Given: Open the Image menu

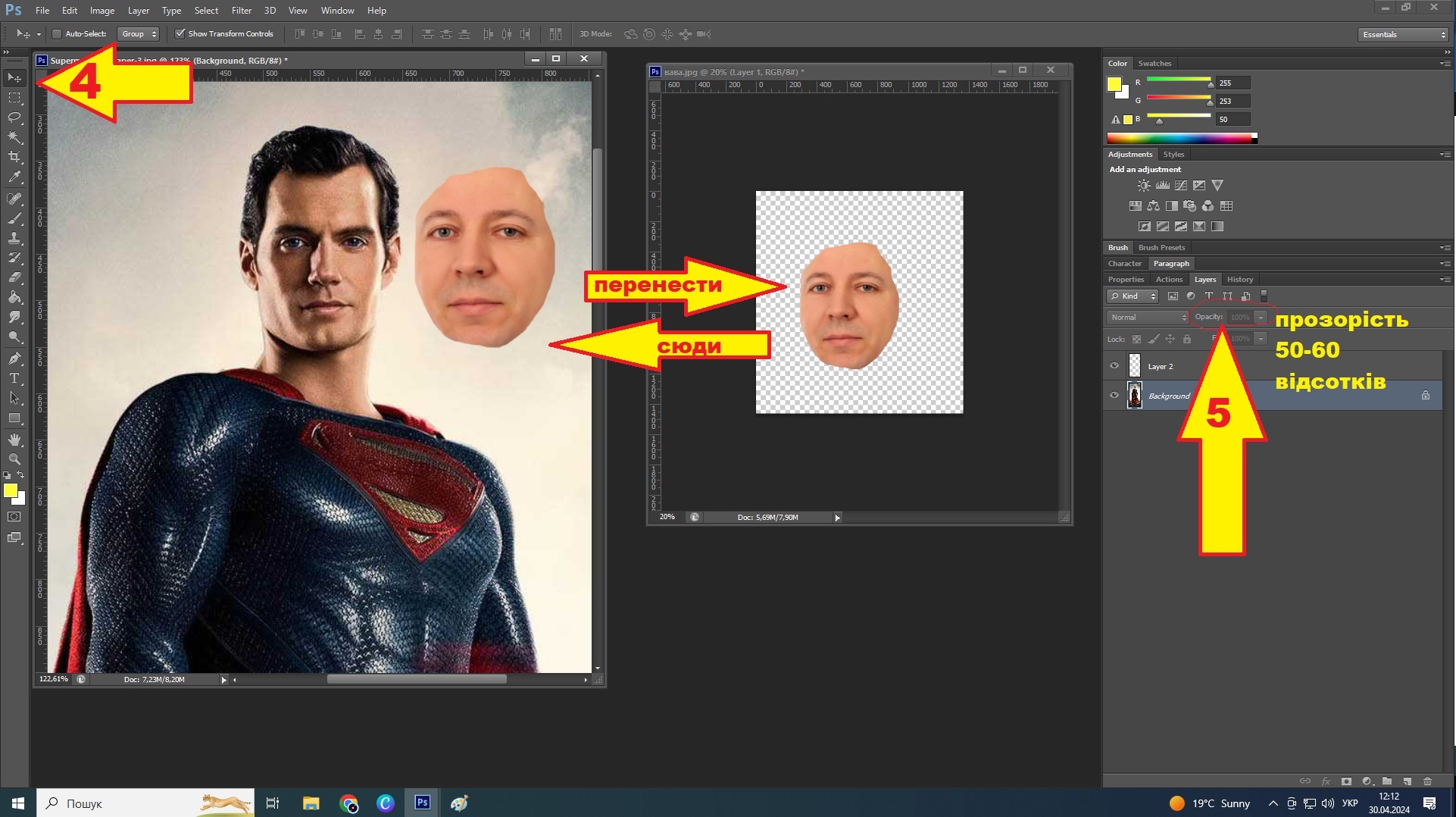Looking at the screenshot, I should click(102, 11).
